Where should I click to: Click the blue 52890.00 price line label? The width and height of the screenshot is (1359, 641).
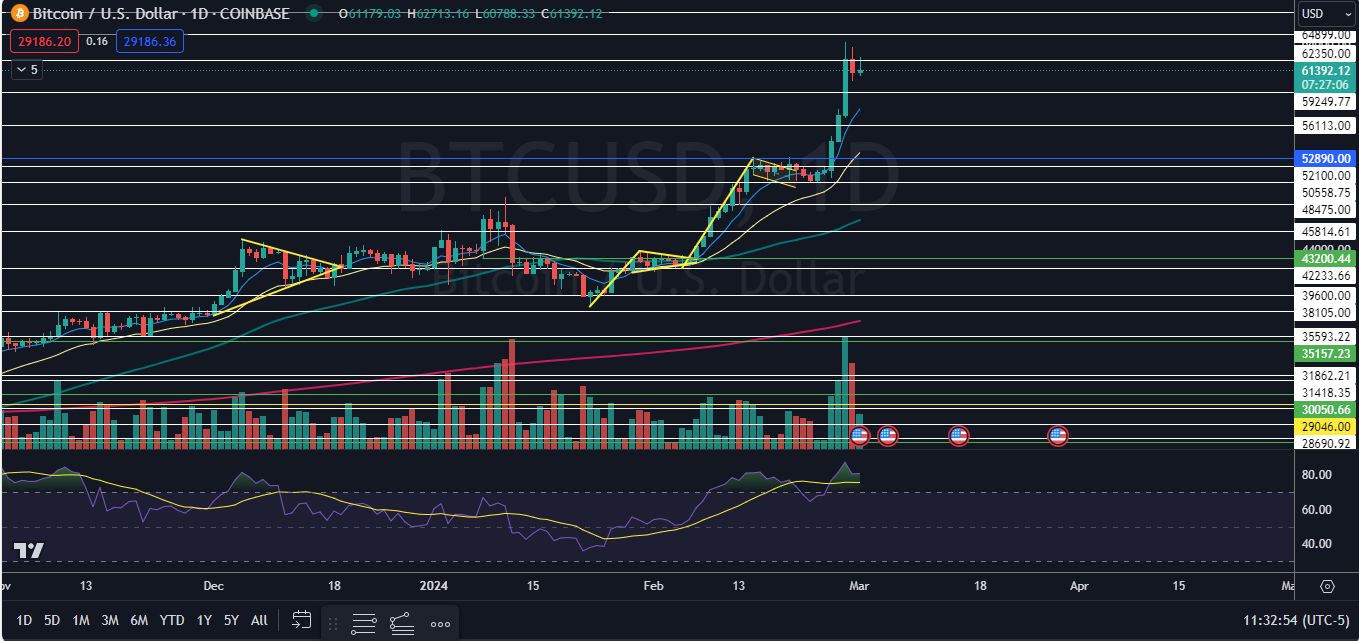pos(1326,158)
